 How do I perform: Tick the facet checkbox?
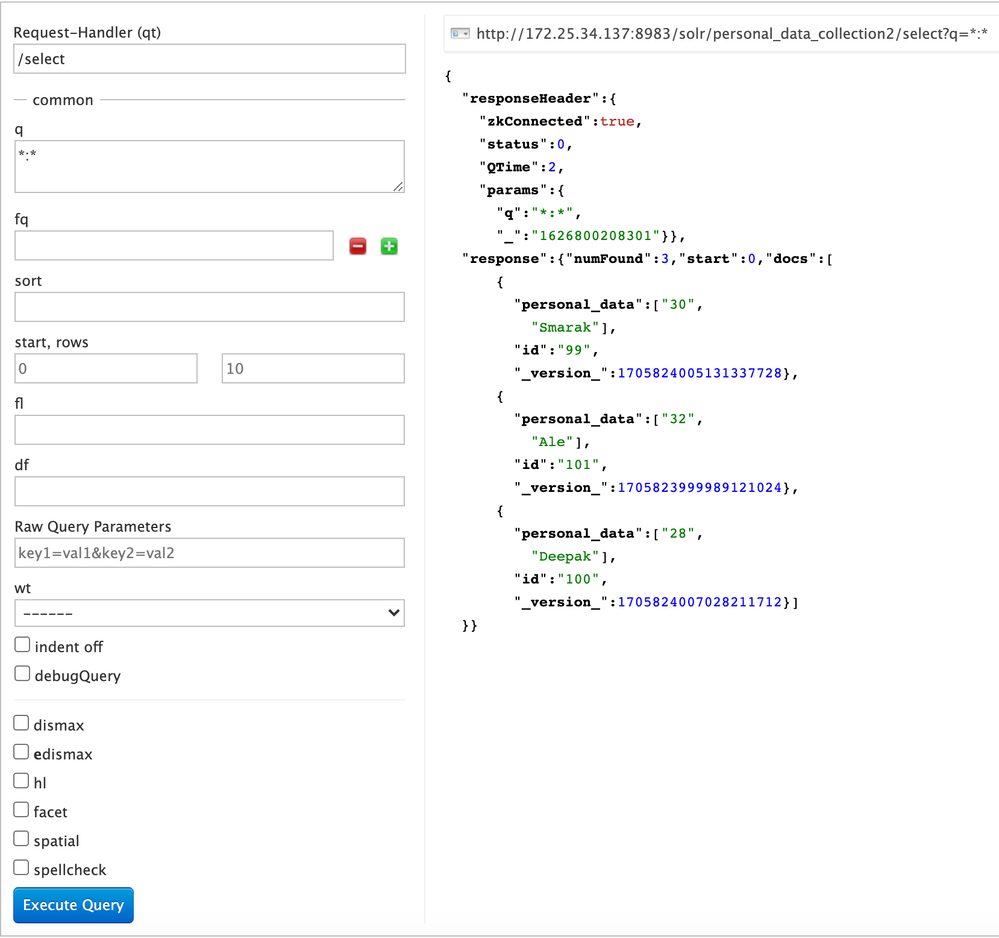tap(21, 810)
